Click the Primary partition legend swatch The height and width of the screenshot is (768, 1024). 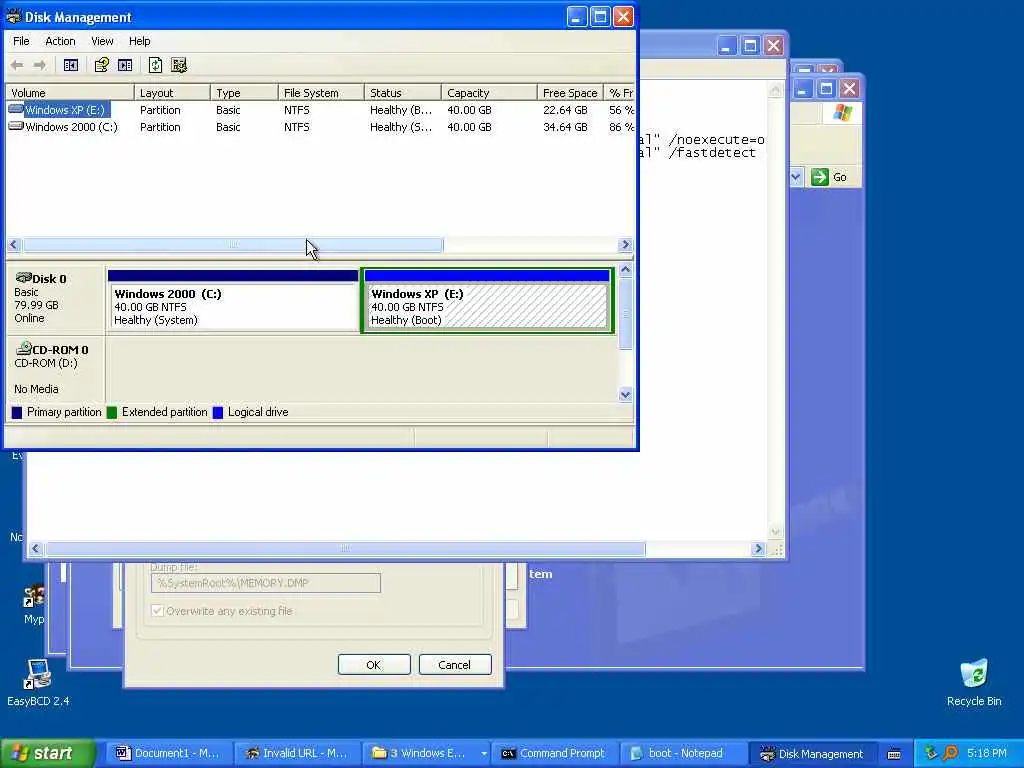[x=17, y=412]
